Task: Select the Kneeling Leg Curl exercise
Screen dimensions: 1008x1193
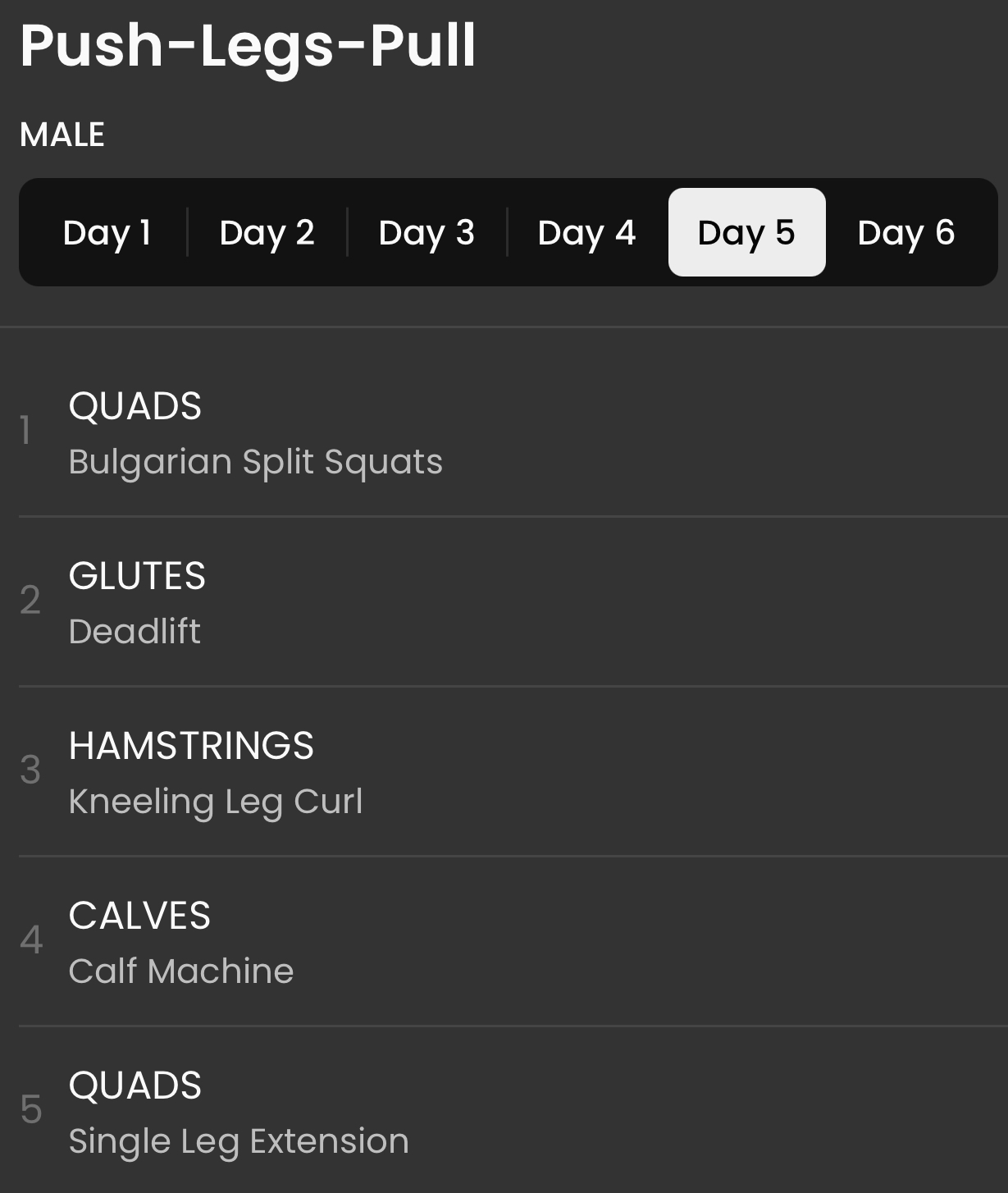Action: coord(215,802)
